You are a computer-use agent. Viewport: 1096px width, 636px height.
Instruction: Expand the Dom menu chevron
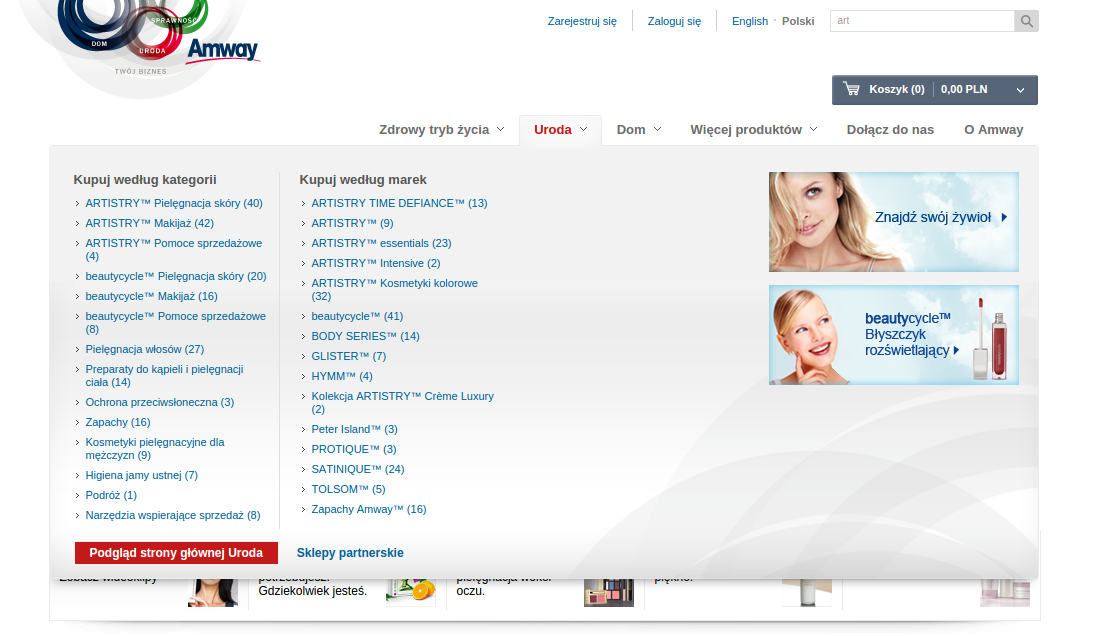tap(657, 129)
